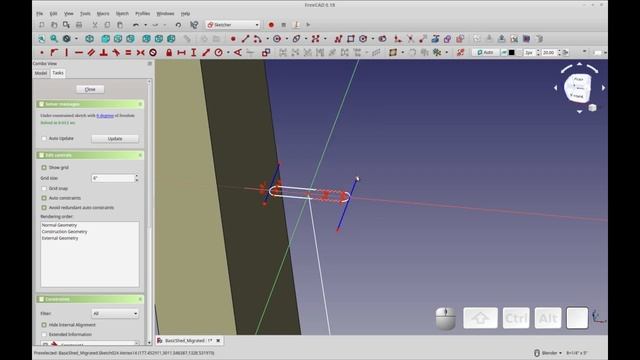Viewport: 640px width, 360px height.
Task: Collapse the Edit controls section
Action: coord(140,155)
